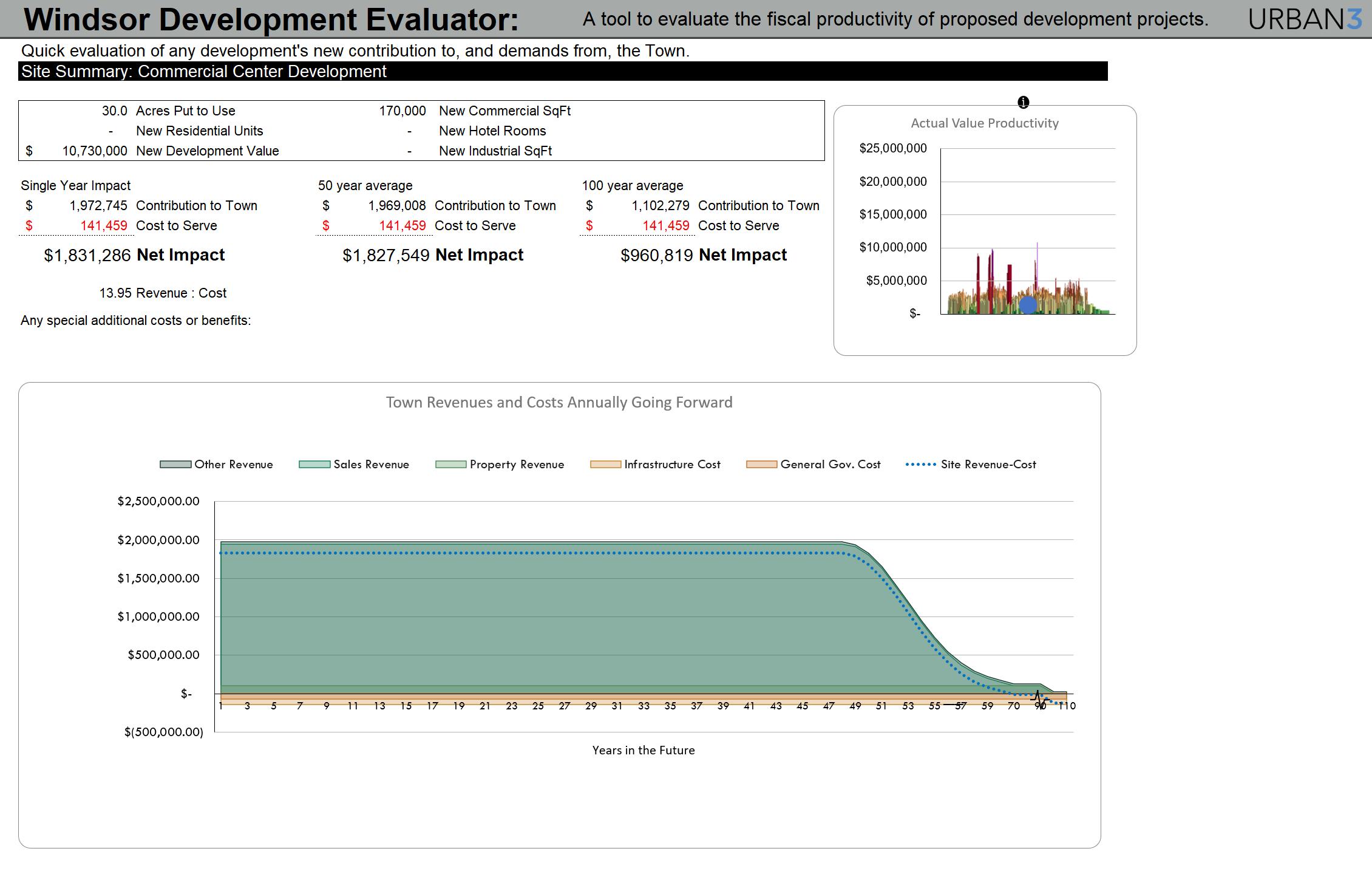1372x874 pixels.
Task: Click the info icon above Actual Value Productivity
Action: 1023,102
